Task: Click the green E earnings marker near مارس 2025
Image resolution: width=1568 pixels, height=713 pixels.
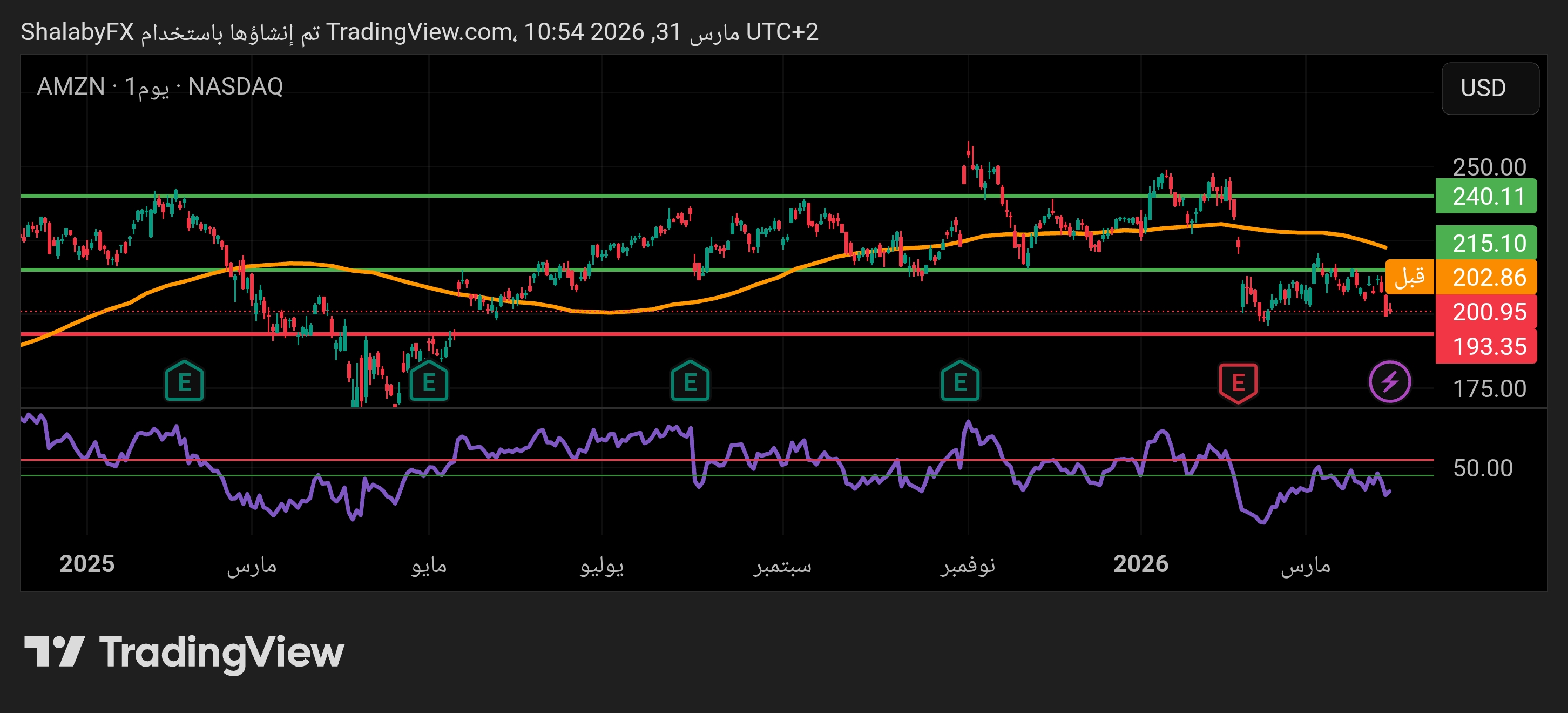Action: (x=186, y=381)
